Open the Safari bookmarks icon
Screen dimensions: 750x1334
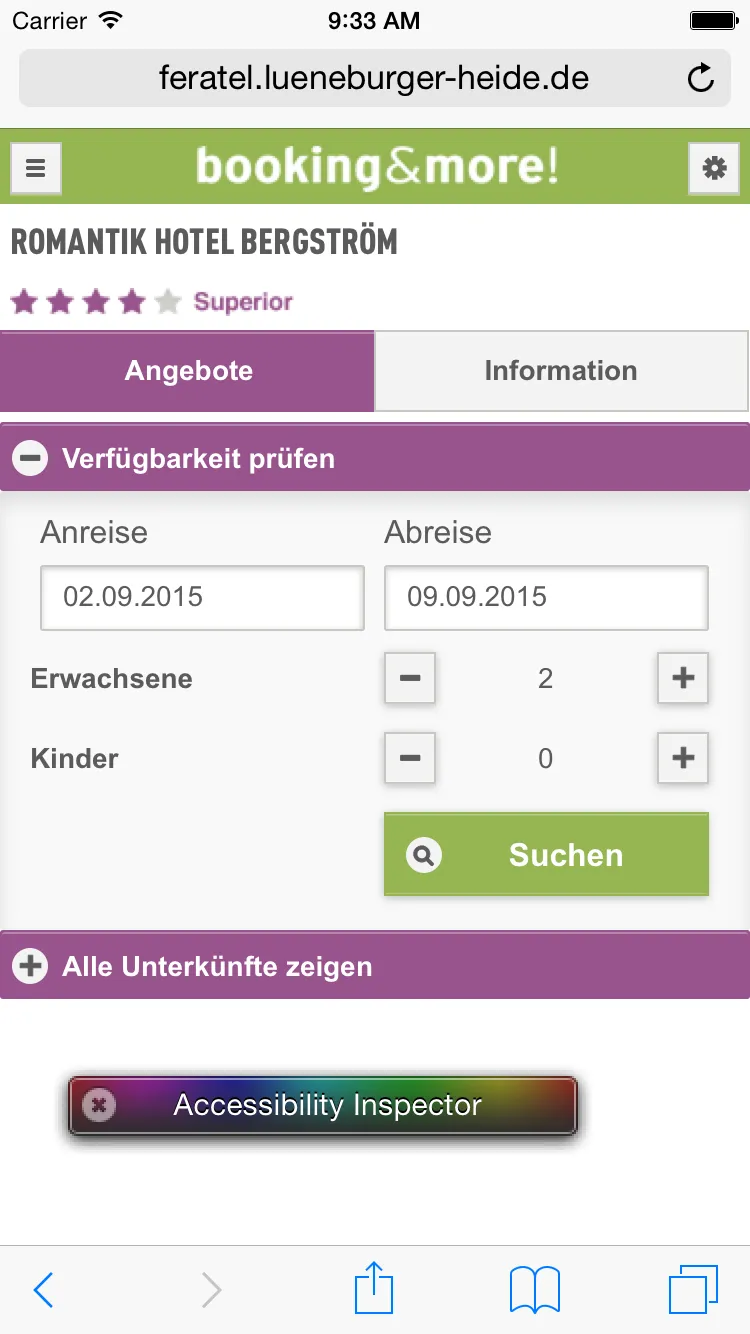click(x=534, y=1289)
